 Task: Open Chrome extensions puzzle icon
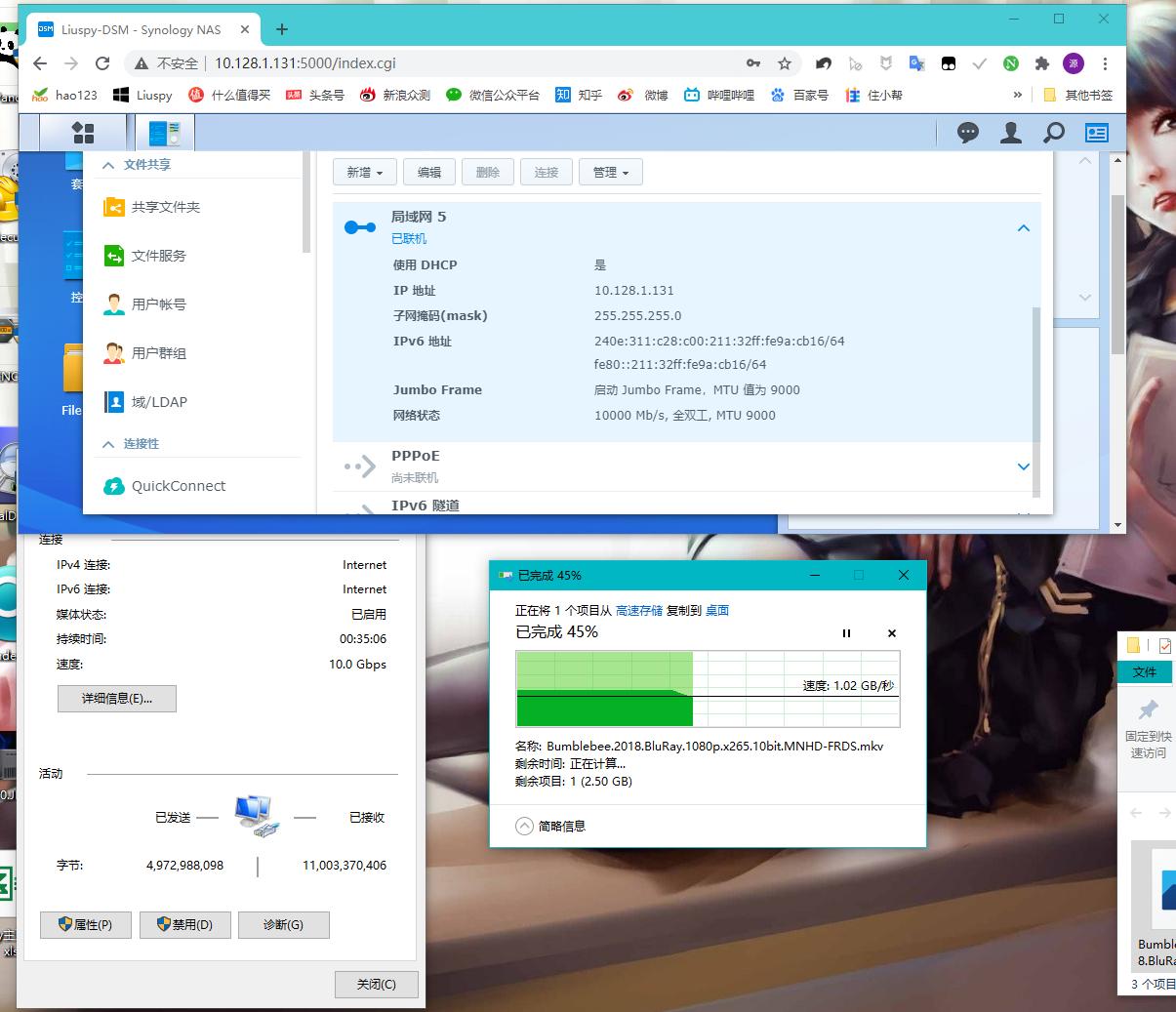[x=1042, y=63]
